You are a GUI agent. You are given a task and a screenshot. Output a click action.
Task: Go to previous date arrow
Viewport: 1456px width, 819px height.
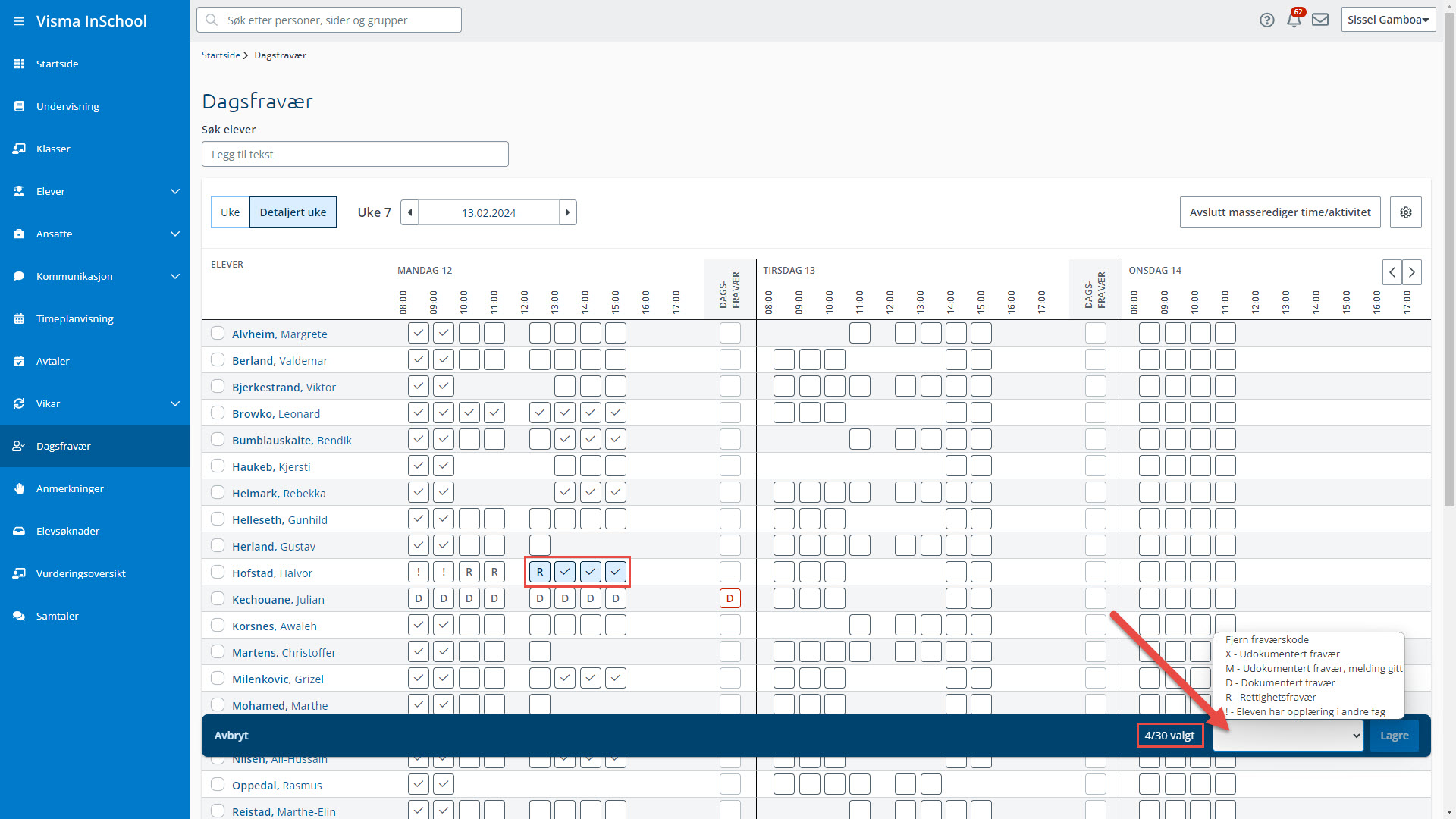409,212
